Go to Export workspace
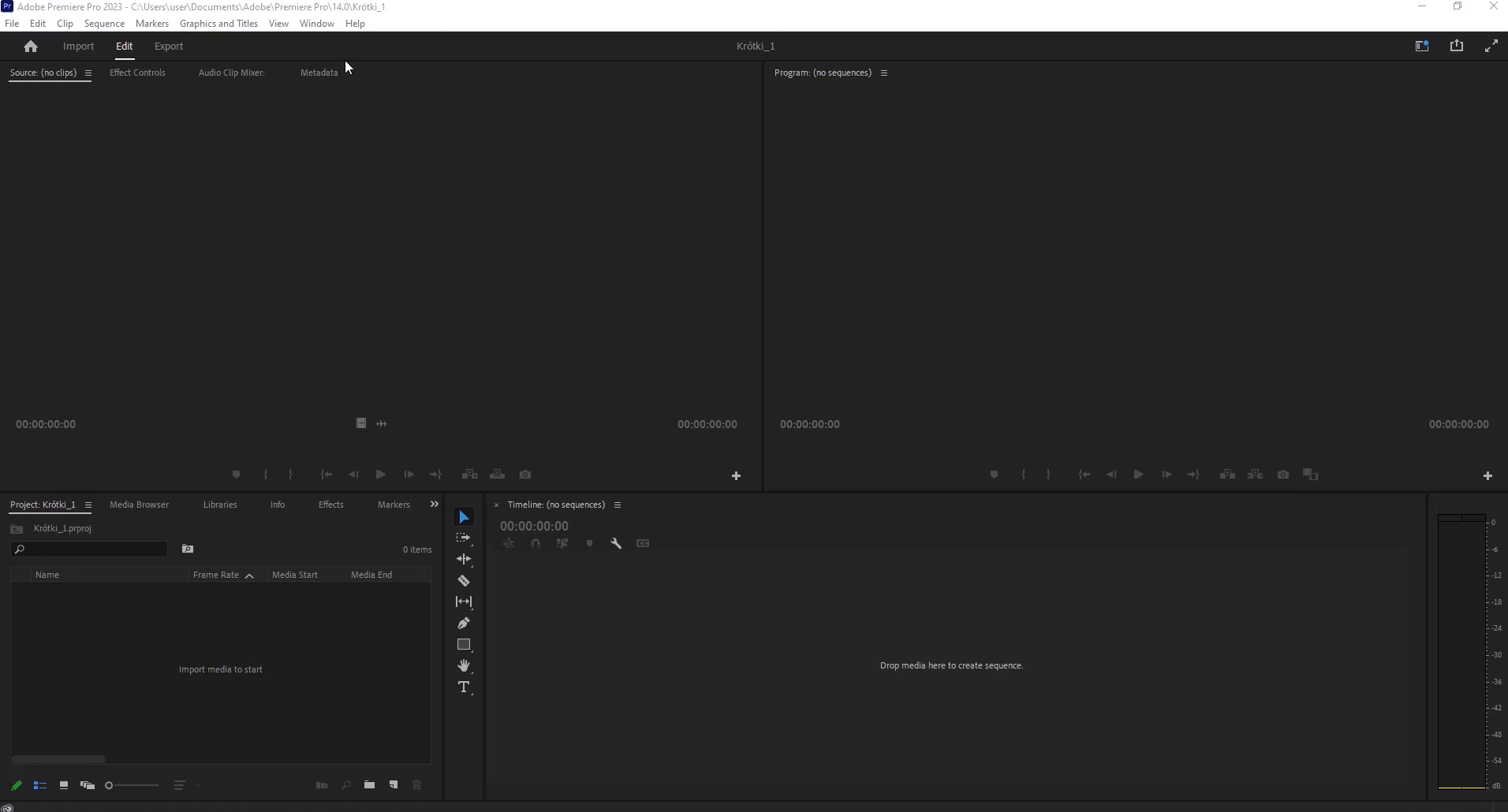This screenshot has height=812, width=1508. pos(169,47)
